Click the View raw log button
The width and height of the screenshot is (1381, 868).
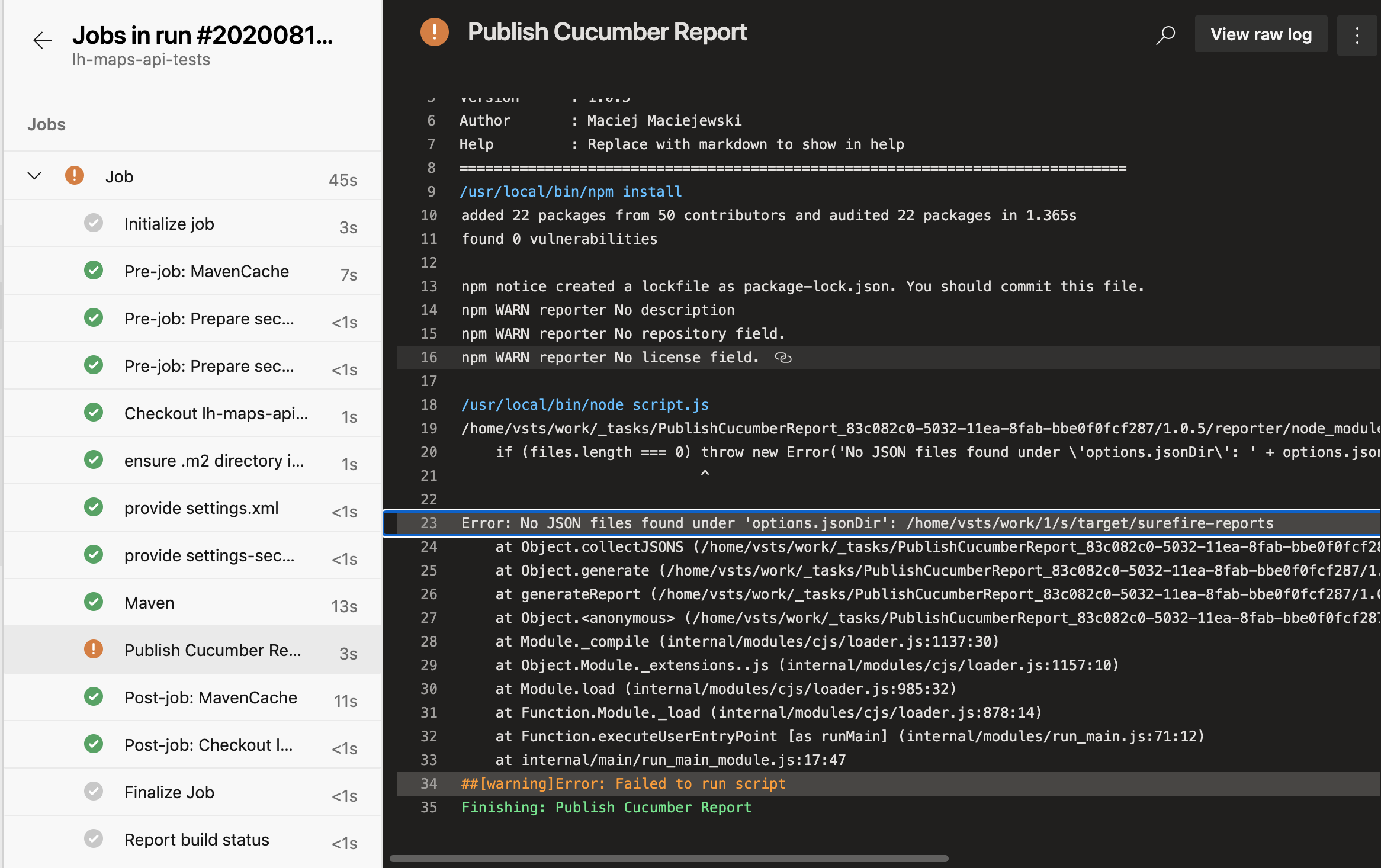[1261, 34]
